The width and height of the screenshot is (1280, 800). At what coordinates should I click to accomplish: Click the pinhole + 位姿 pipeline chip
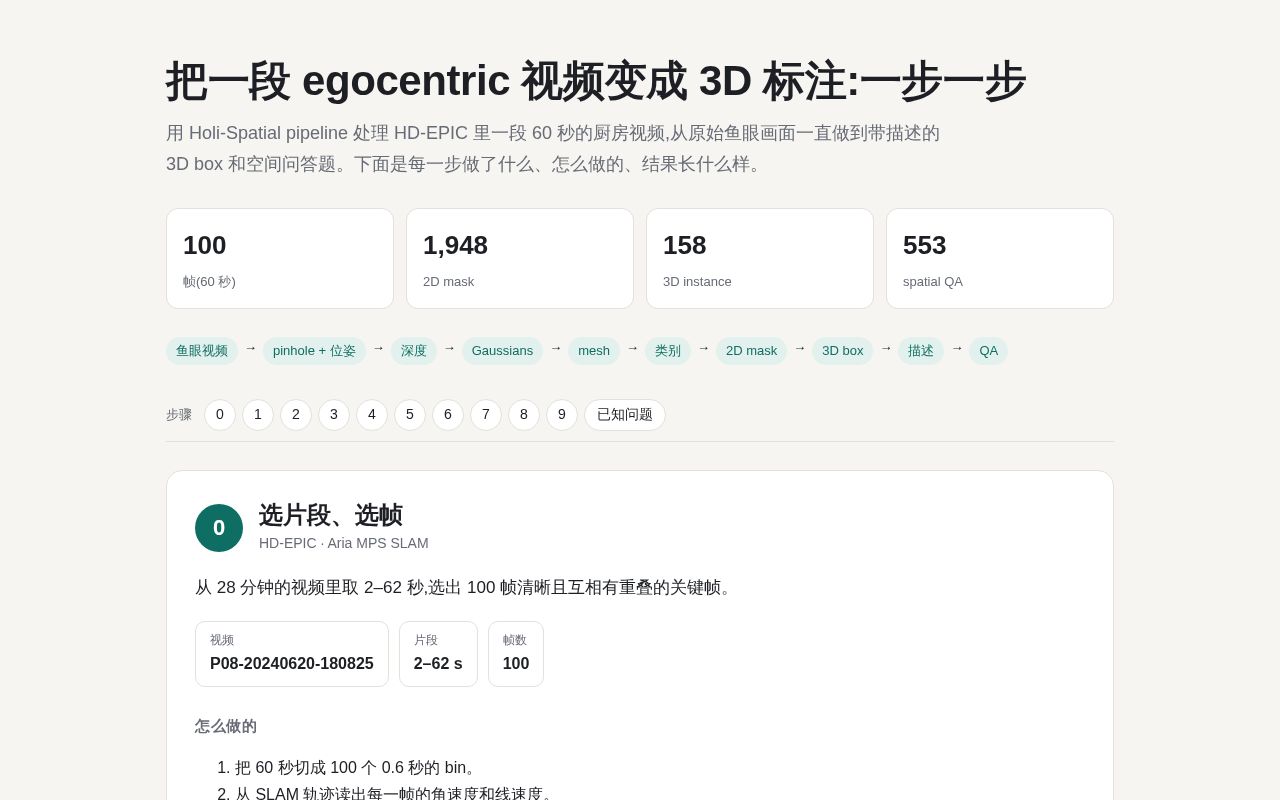[x=314, y=351]
